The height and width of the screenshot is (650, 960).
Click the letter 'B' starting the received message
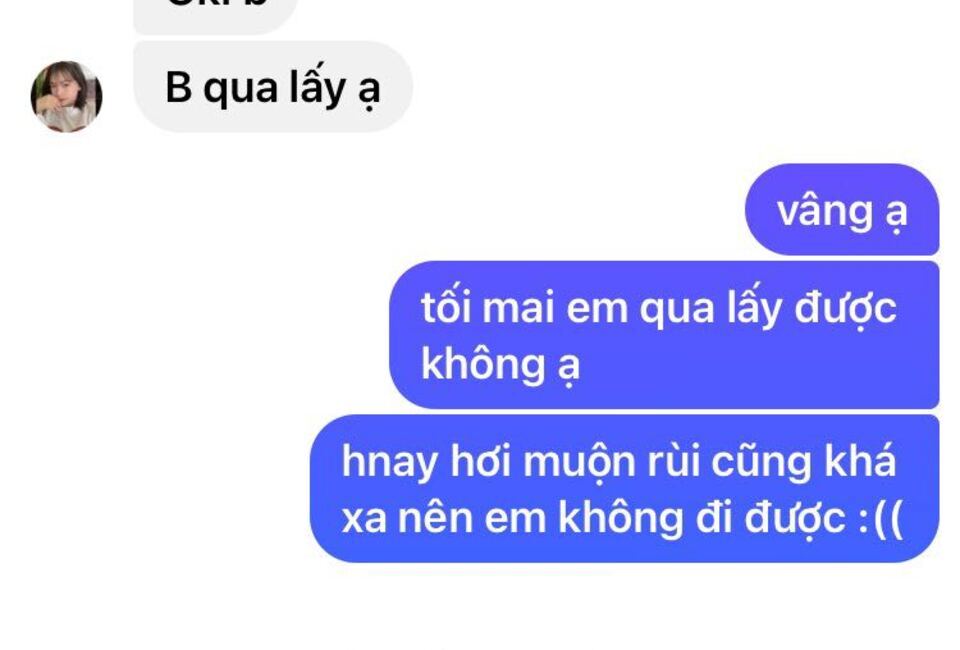[x=178, y=87]
